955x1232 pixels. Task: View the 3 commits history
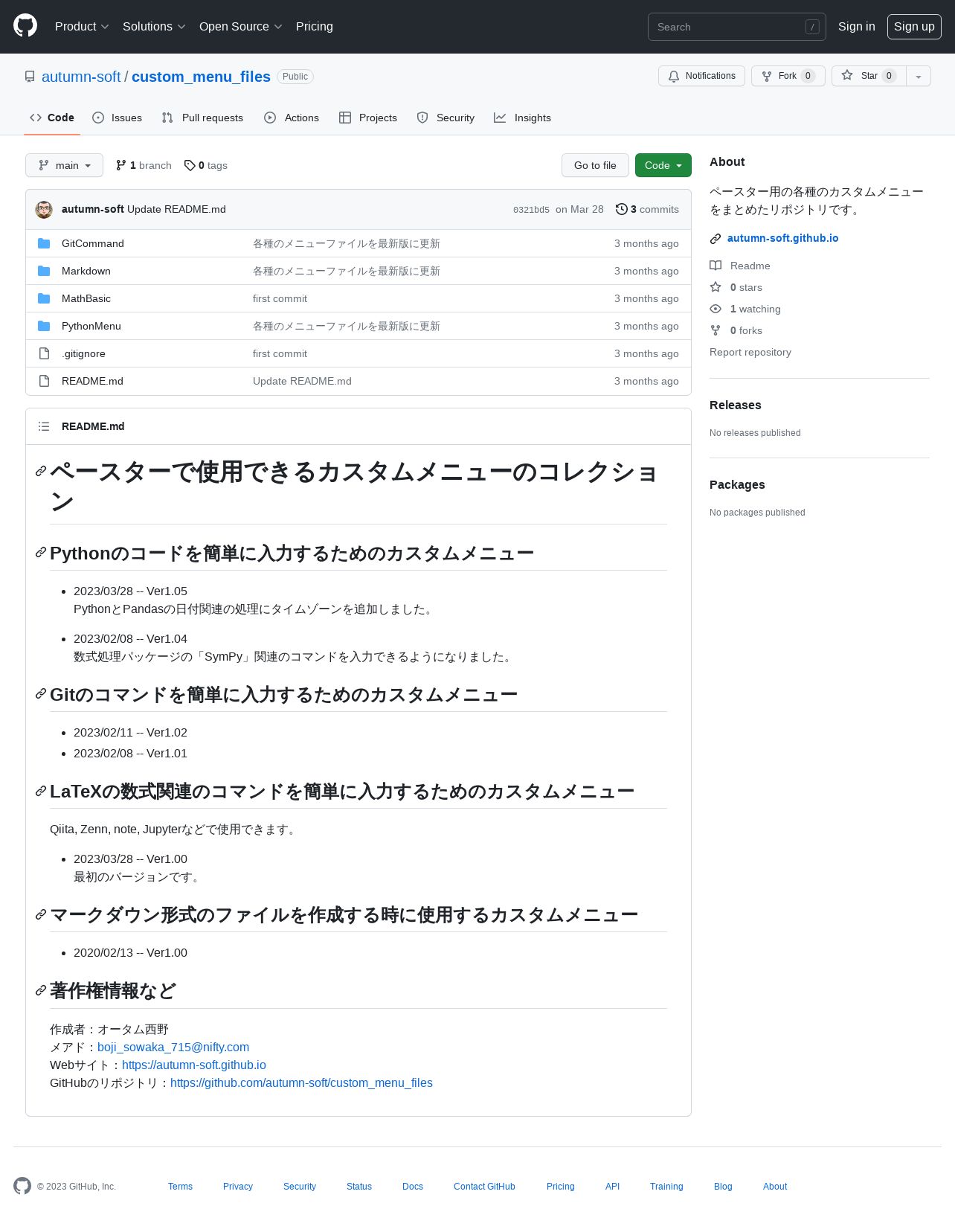[648, 209]
